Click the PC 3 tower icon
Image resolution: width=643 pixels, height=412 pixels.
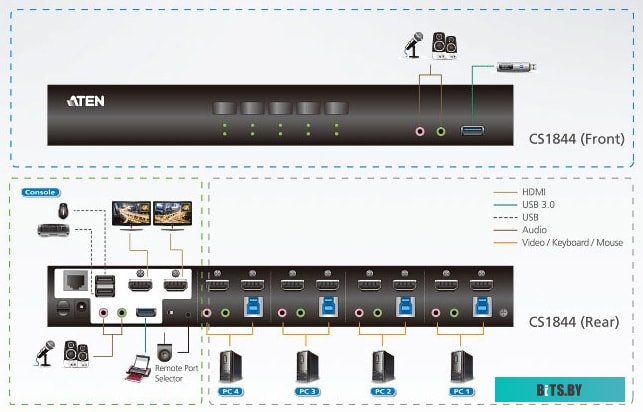[307, 366]
